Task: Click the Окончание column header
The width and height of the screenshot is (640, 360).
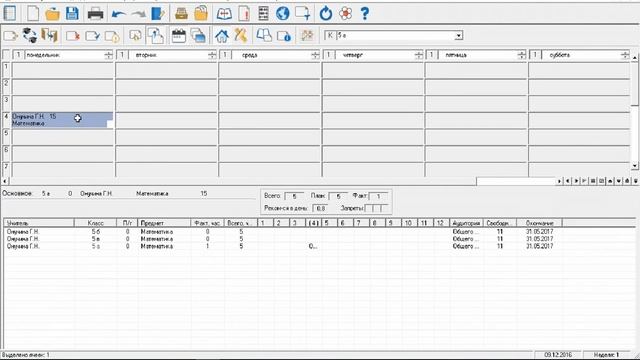Action: pyautogui.click(x=540, y=223)
